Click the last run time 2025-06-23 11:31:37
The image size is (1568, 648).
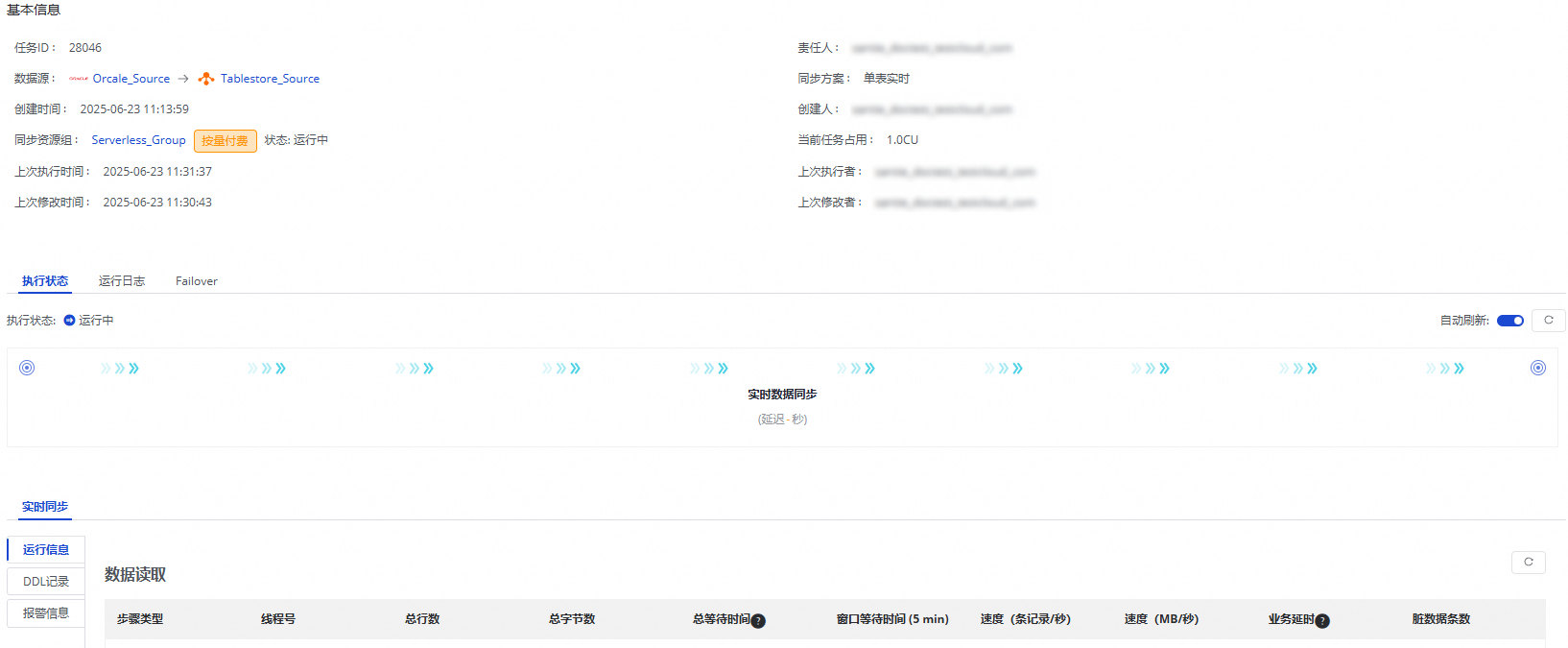point(157,172)
